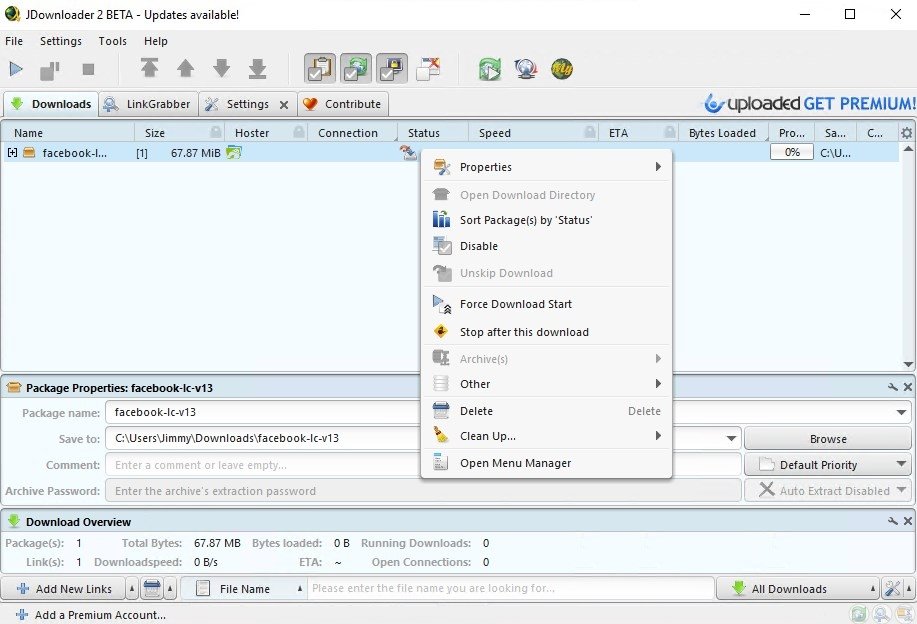Viewport: 917px width, 624px height.
Task: Open Properties submenu in context menu
Action: click(546, 167)
